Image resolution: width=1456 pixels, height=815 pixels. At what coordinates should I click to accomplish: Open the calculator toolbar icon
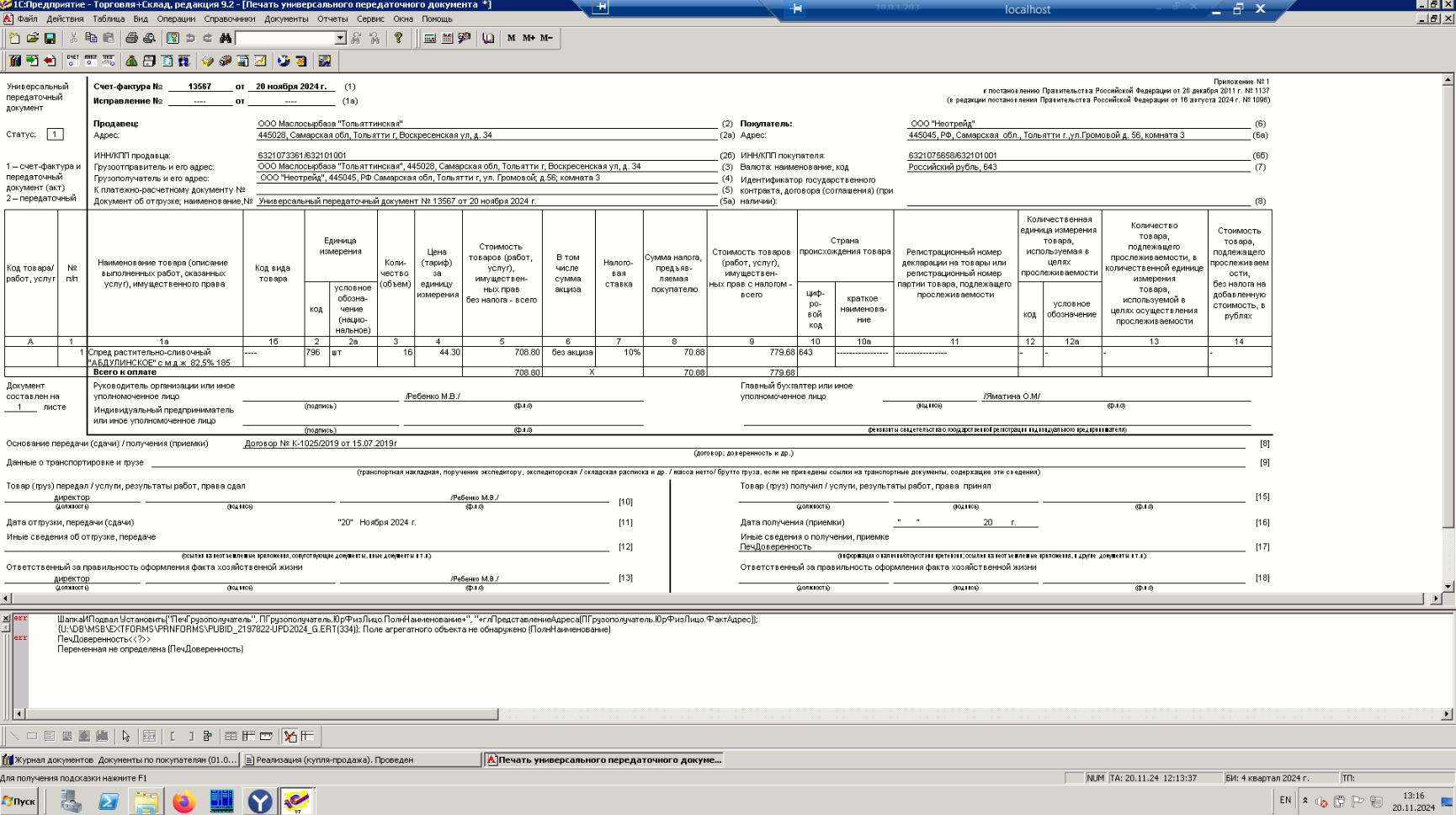coord(429,38)
